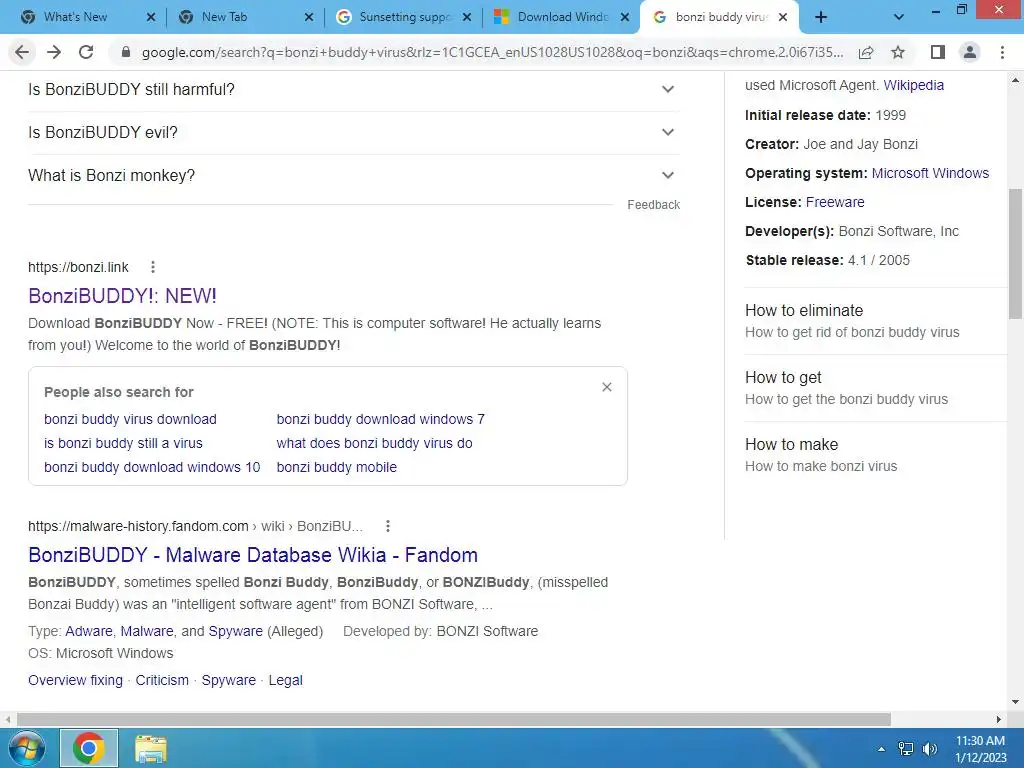
Task: Click the volume speaker icon in tray
Action: coord(929,749)
